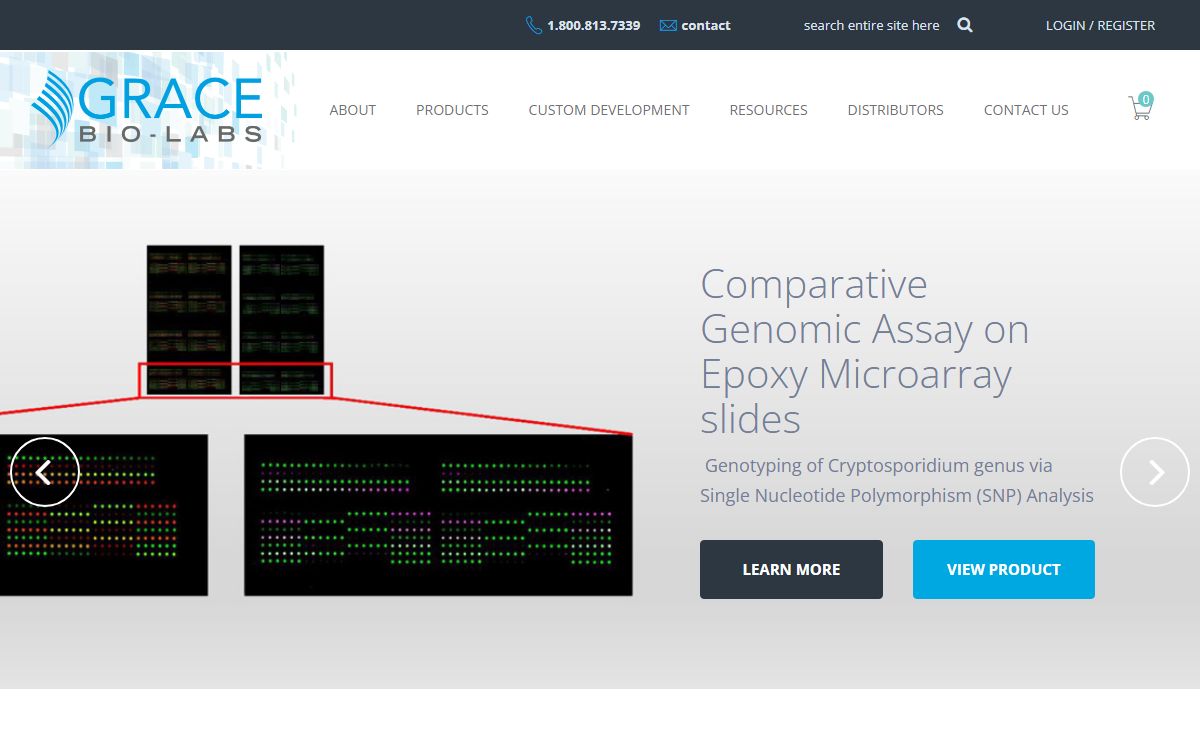Viewport: 1200px width, 740px height.
Task: Click the search magnifier icon
Action: click(965, 25)
